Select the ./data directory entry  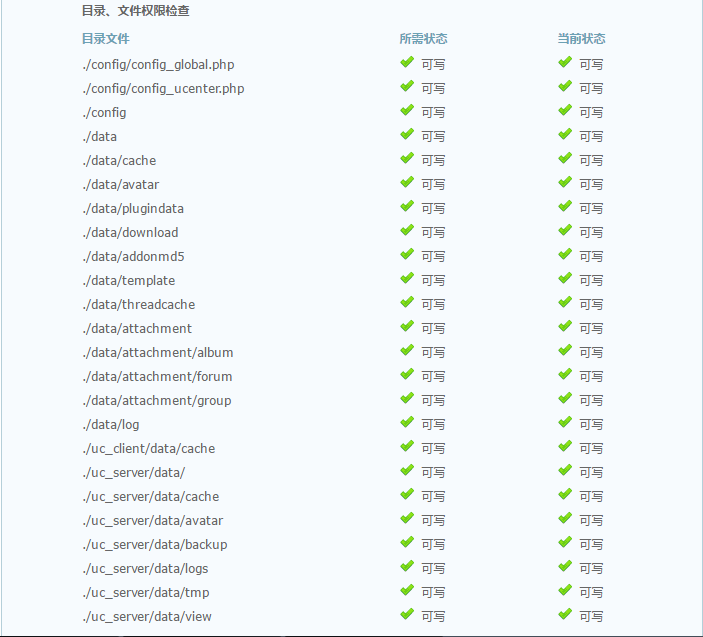click(x=100, y=137)
